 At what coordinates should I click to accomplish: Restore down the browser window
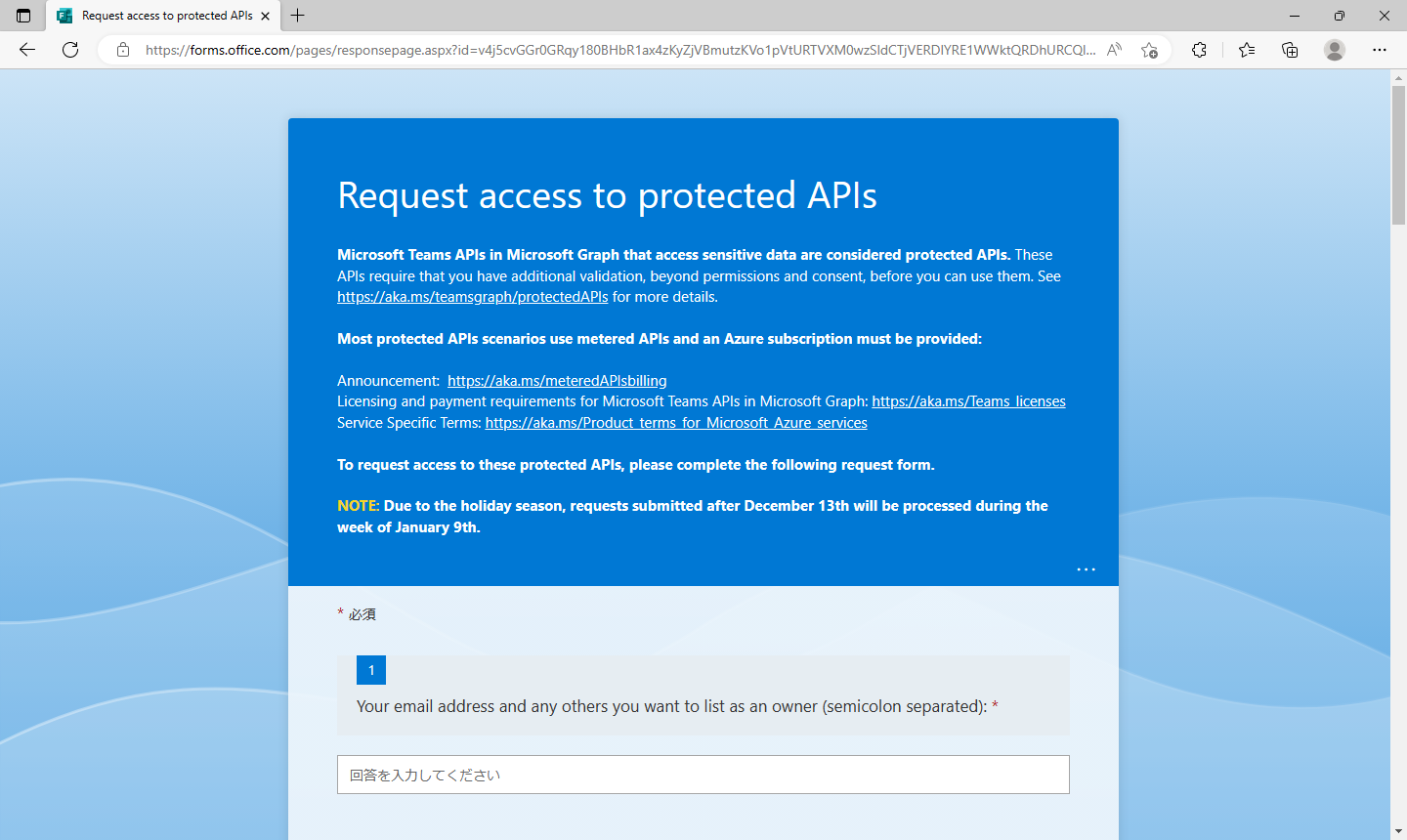pos(1340,16)
